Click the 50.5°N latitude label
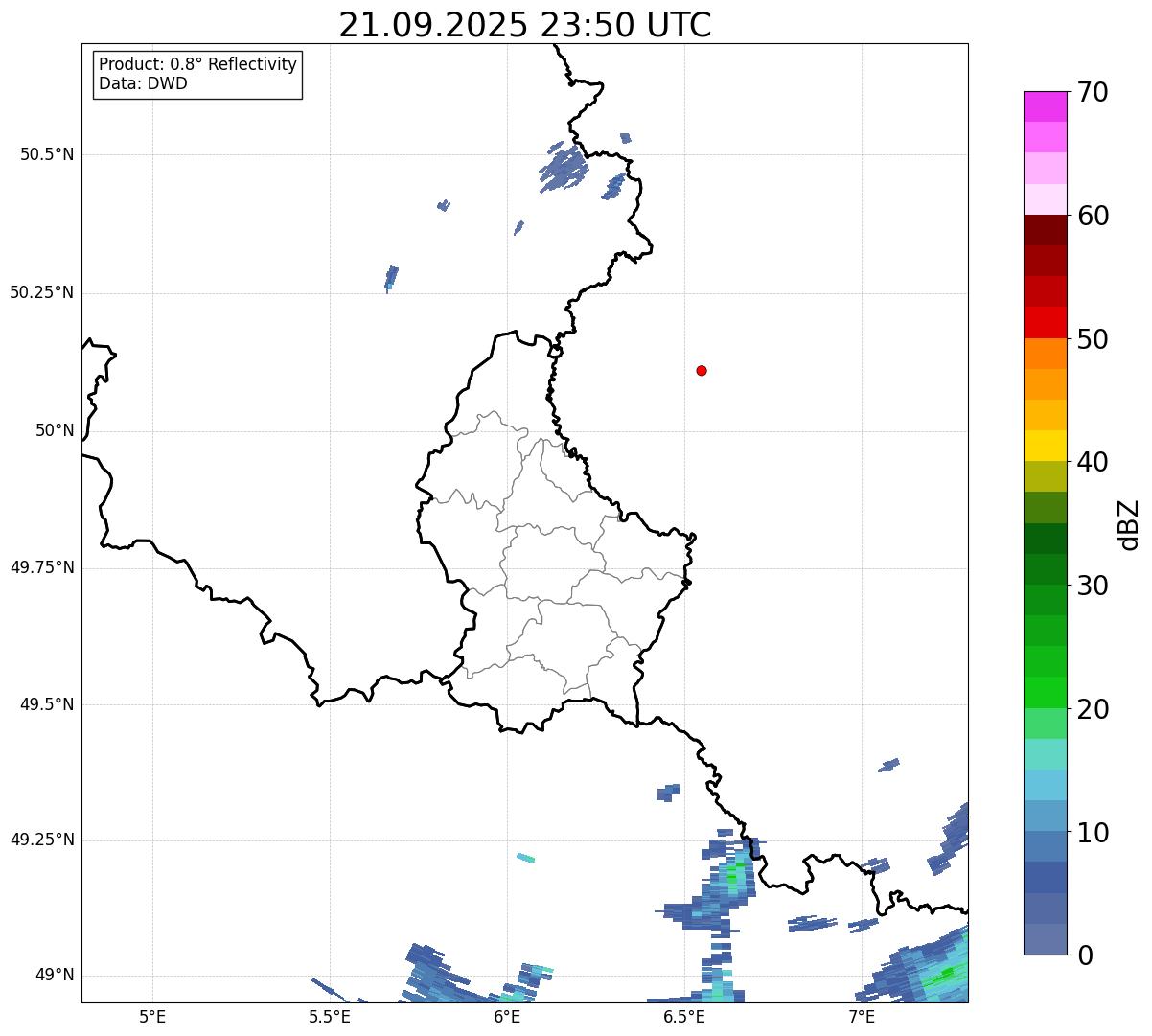Viewport: 1152px width, 1036px height. 47,154
